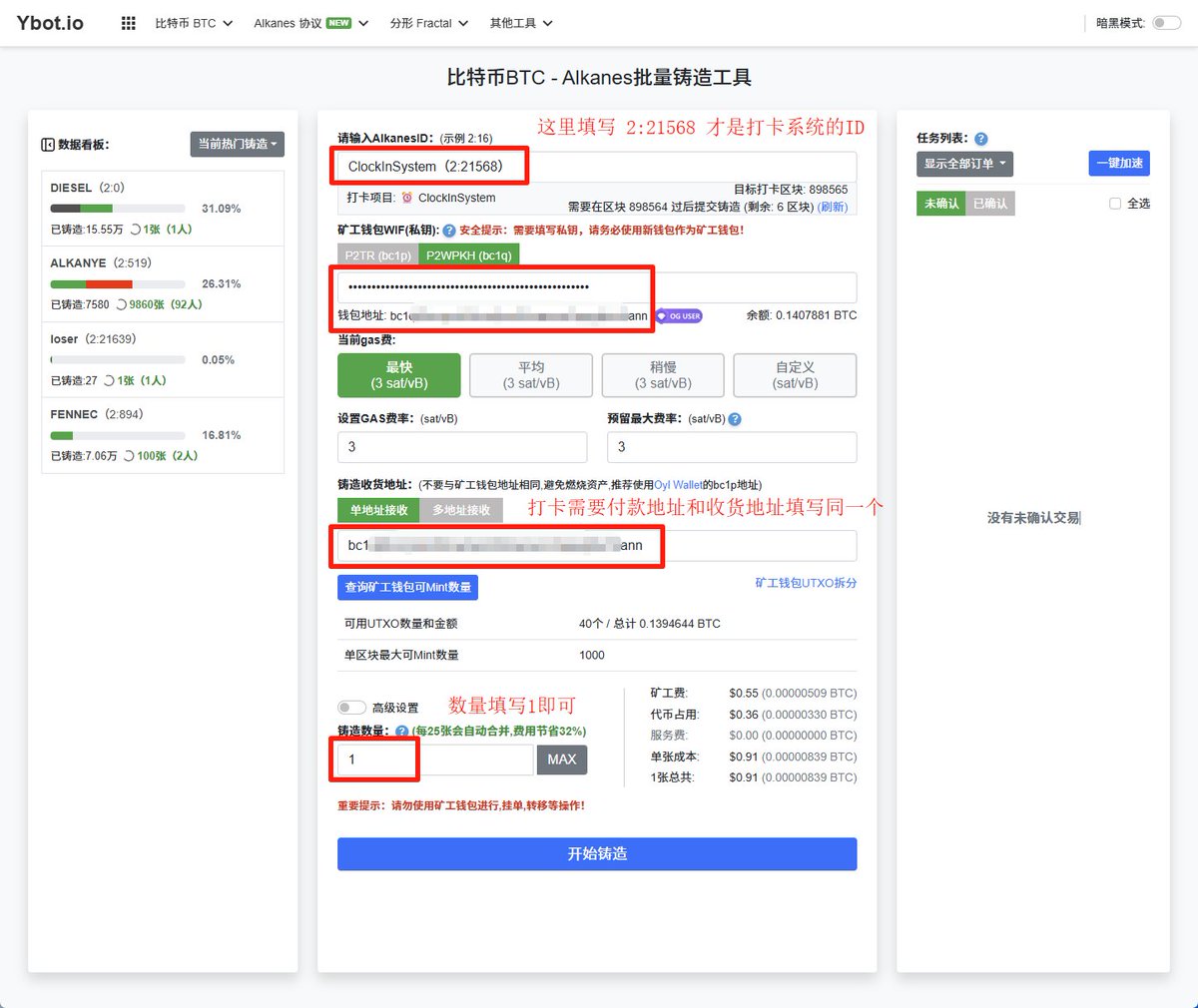Open the 矿工钱包UTXO拆分 link

806,583
